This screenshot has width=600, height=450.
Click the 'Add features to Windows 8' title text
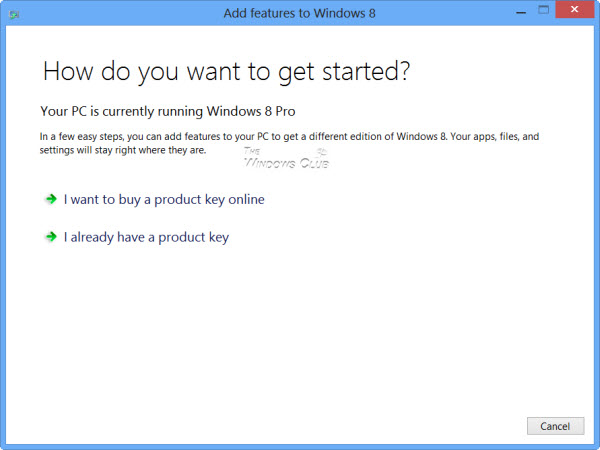(299, 13)
